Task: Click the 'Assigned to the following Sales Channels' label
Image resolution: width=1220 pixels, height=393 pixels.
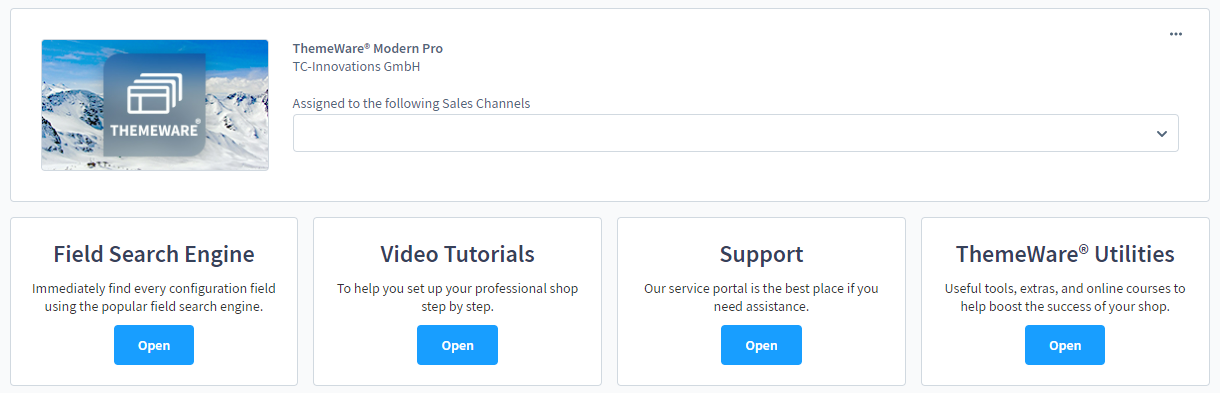Action: 411,103
